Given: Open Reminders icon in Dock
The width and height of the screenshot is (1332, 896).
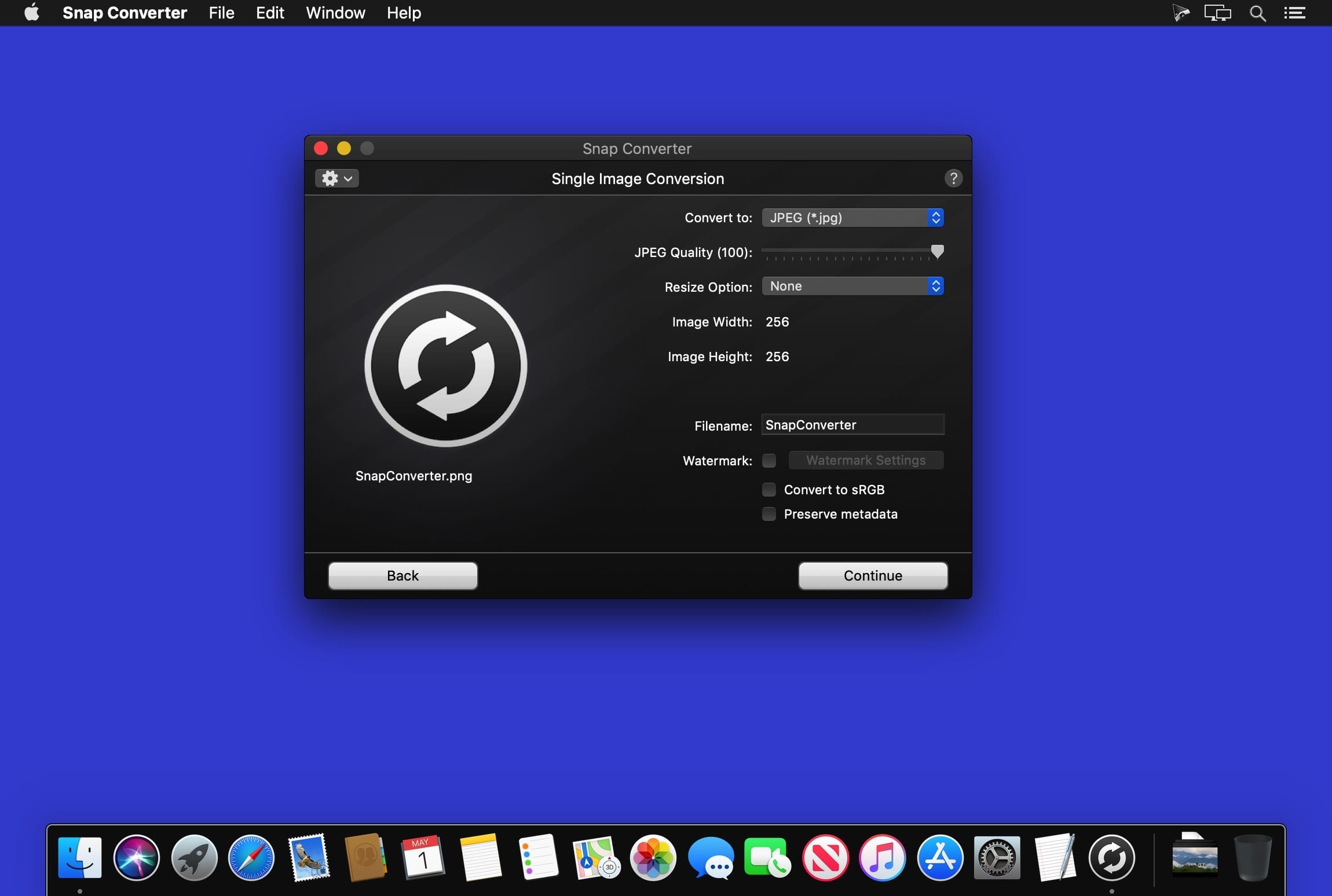Looking at the screenshot, I should point(538,858).
